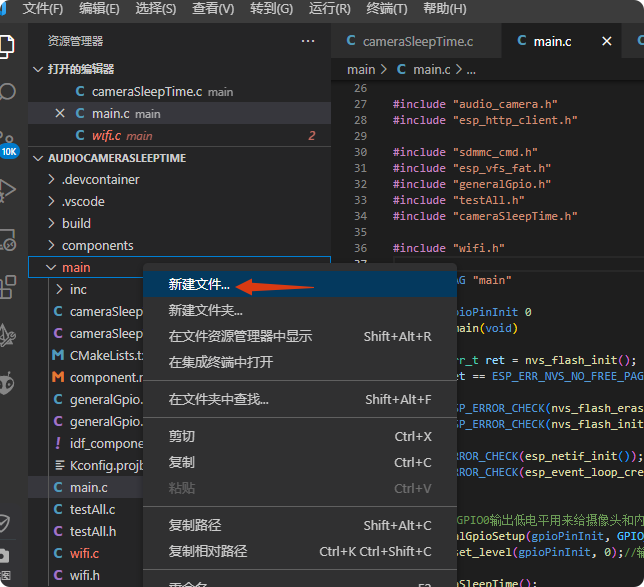The width and height of the screenshot is (644, 587).
Task: Open the 文件(F) menu
Action: pyautogui.click(x=43, y=9)
